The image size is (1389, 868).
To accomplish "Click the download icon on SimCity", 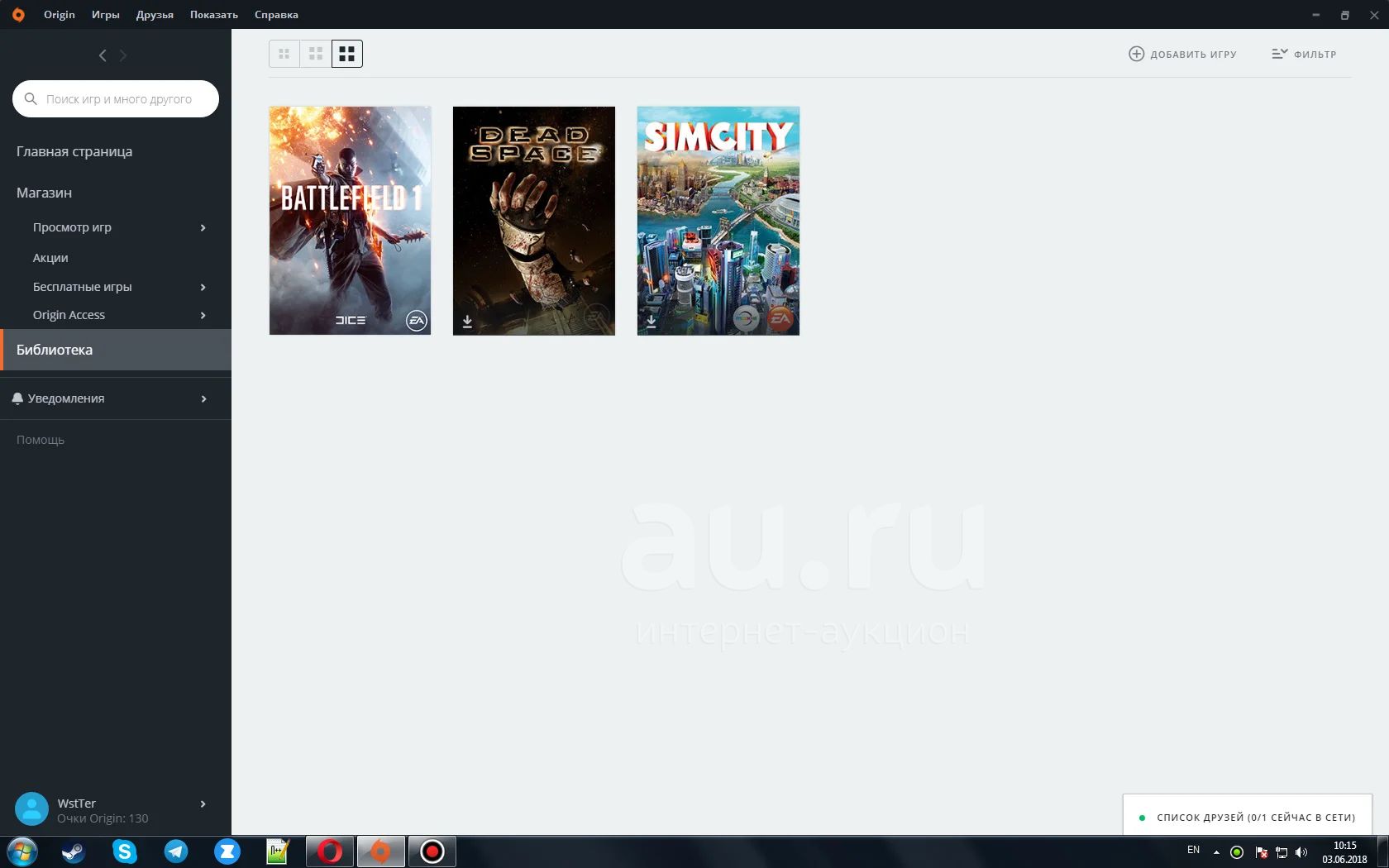I will point(652,321).
